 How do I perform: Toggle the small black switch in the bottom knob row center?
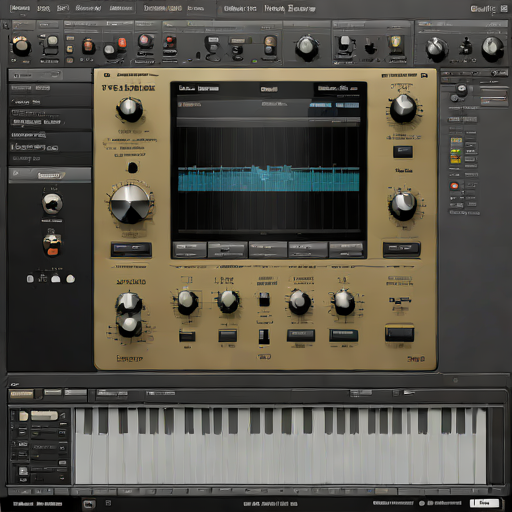(264, 299)
